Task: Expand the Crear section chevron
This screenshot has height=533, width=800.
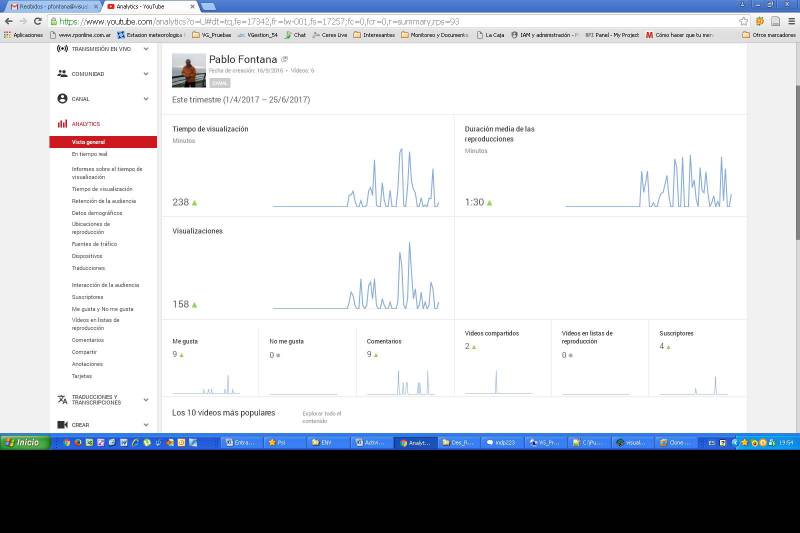Action: pyautogui.click(x=146, y=424)
